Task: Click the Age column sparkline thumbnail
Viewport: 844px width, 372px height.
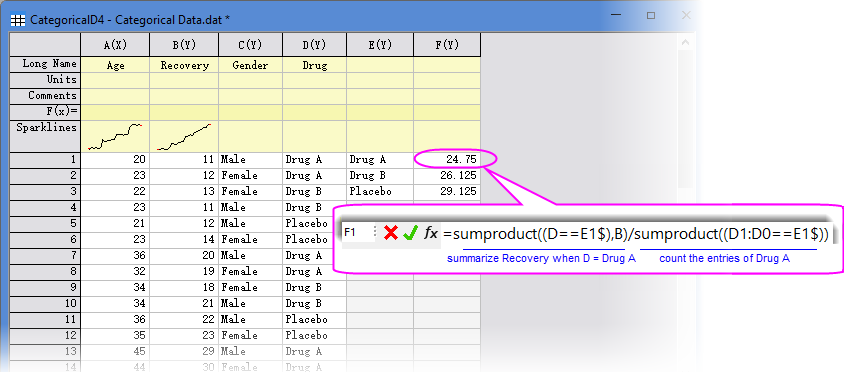Action: pos(115,137)
